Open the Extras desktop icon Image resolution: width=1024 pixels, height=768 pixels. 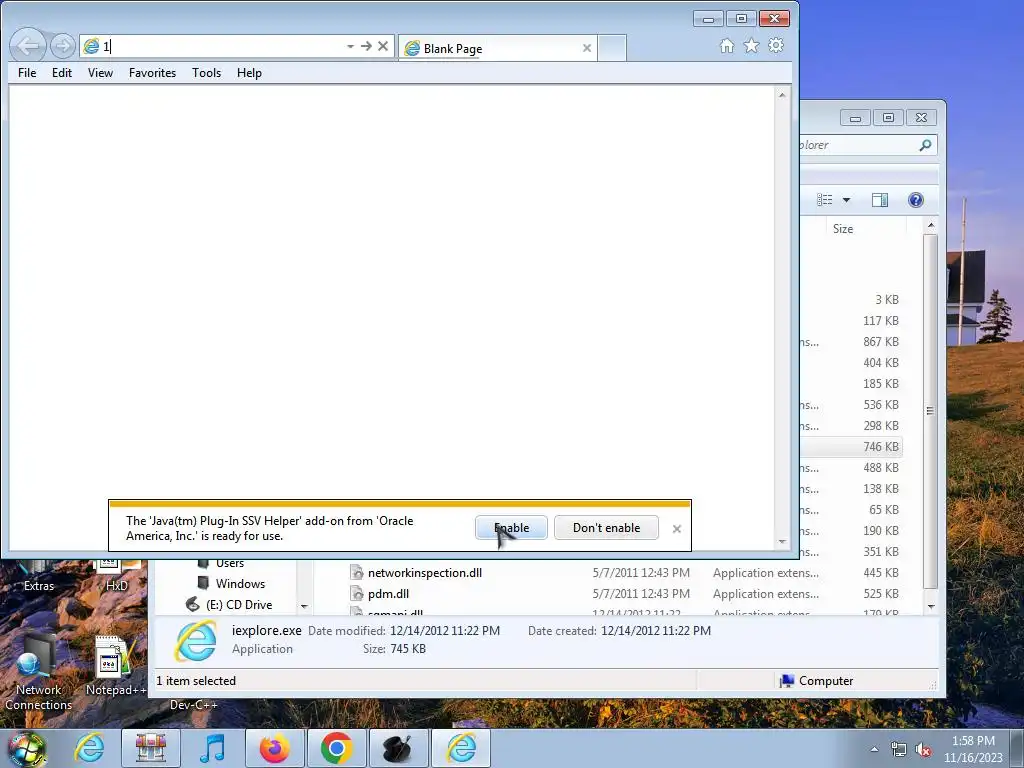(39, 579)
